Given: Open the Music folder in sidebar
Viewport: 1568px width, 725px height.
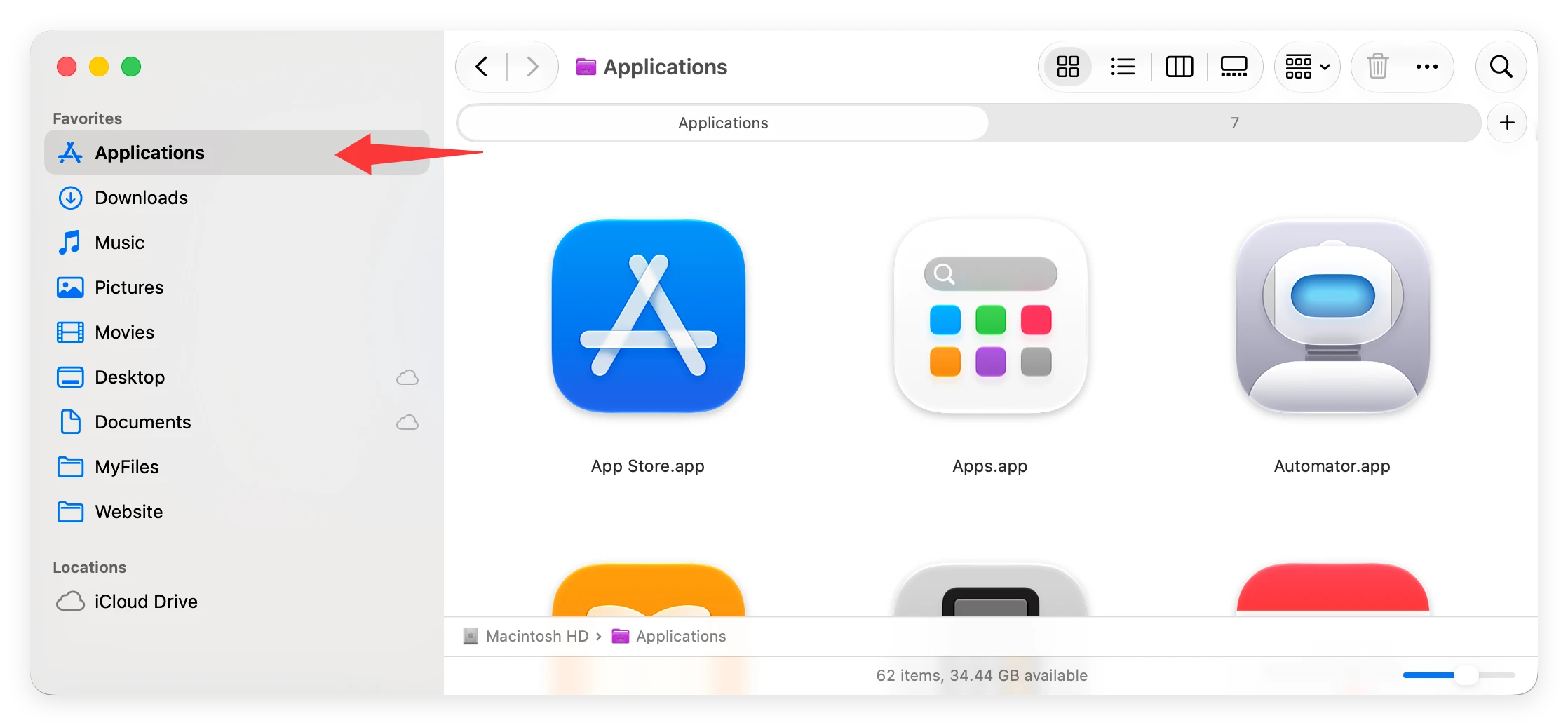Looking at the screenshot, I should (x=237, y=243).
